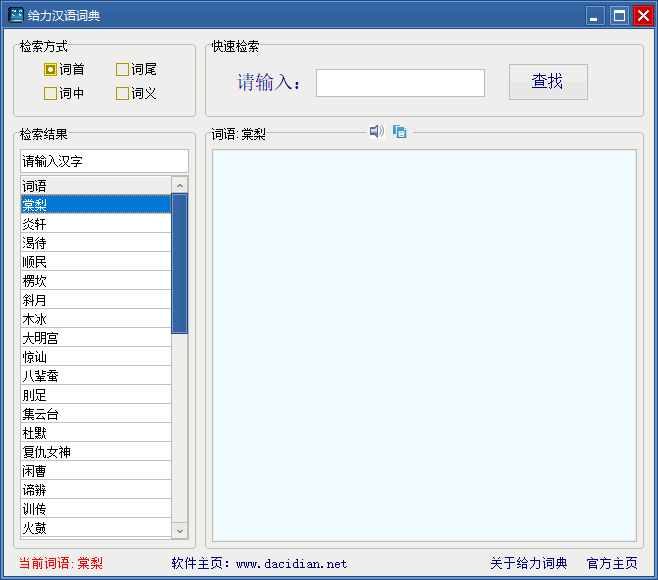Select the word 木冰 in results

(x=96, y=319)
